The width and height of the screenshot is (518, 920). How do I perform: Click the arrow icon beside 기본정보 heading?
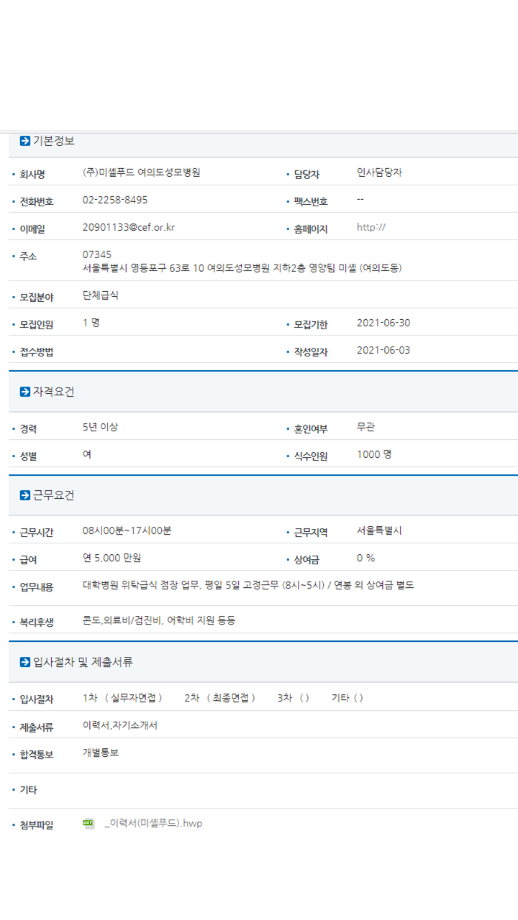tap(25, 141)
